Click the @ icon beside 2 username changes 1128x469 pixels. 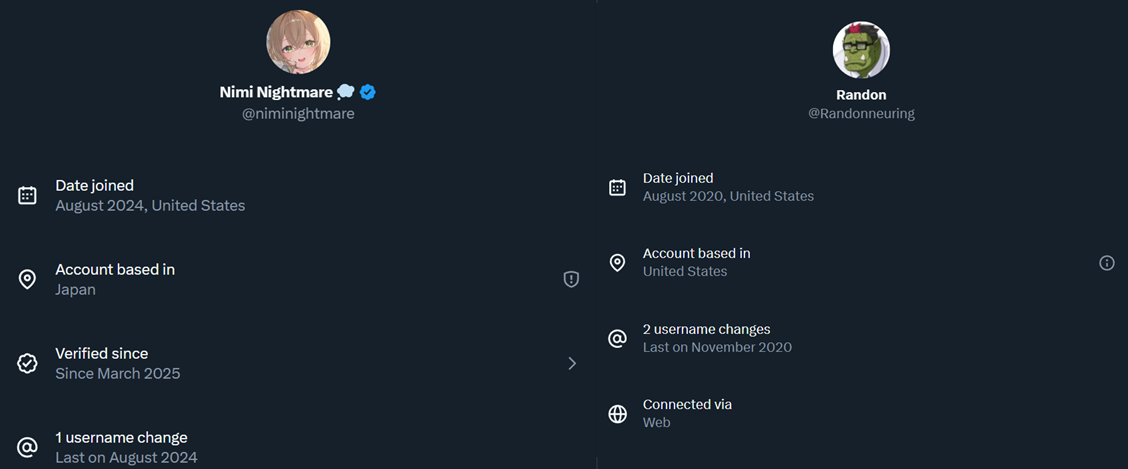click(618, 338)
